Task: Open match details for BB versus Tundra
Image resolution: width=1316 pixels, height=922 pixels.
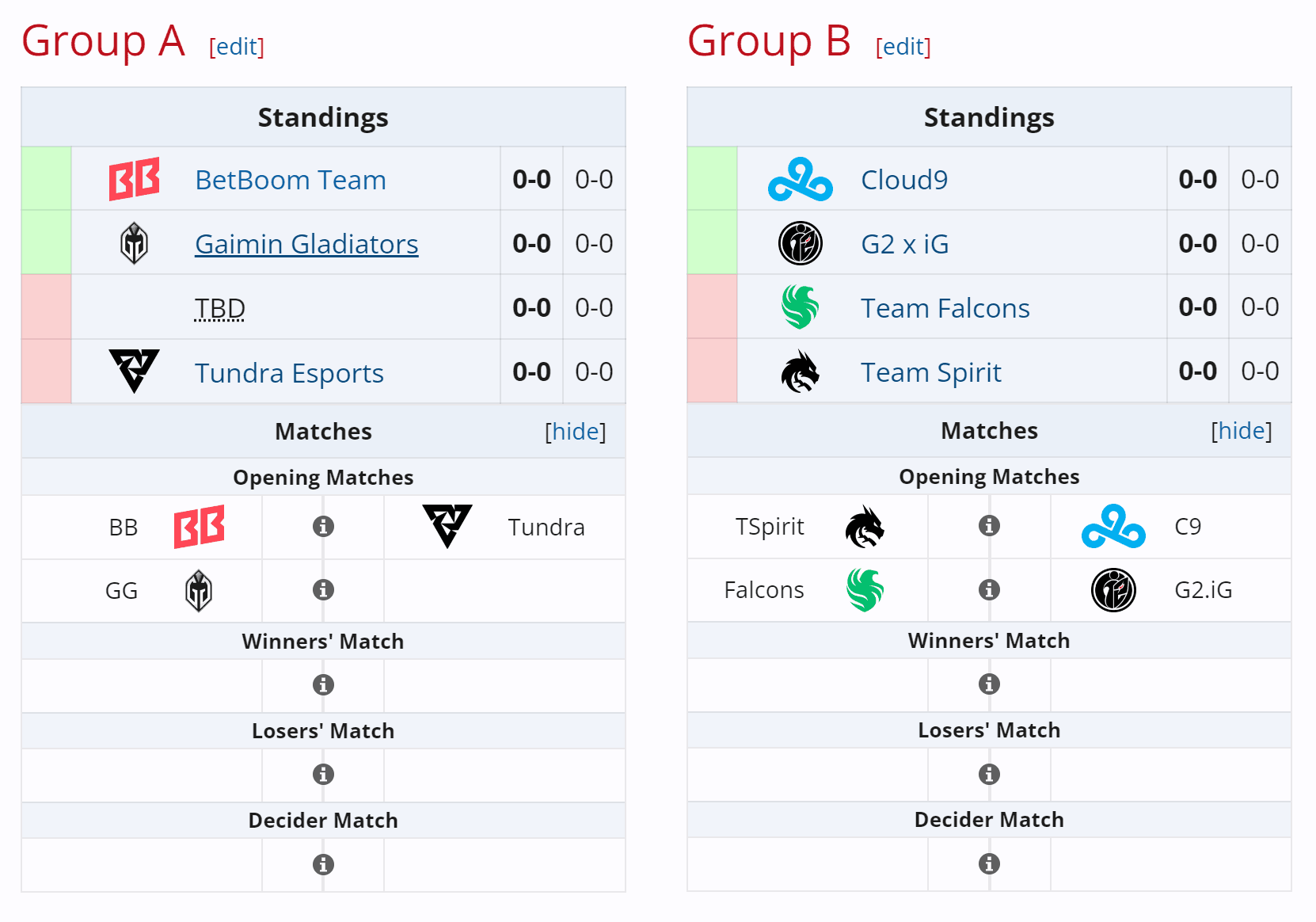Action: (323, 526)
